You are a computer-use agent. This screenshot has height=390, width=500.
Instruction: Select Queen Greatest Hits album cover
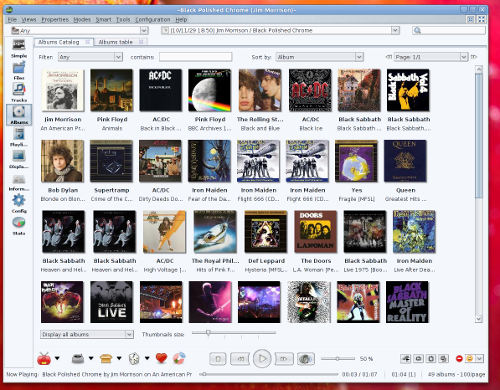[405, 161]
